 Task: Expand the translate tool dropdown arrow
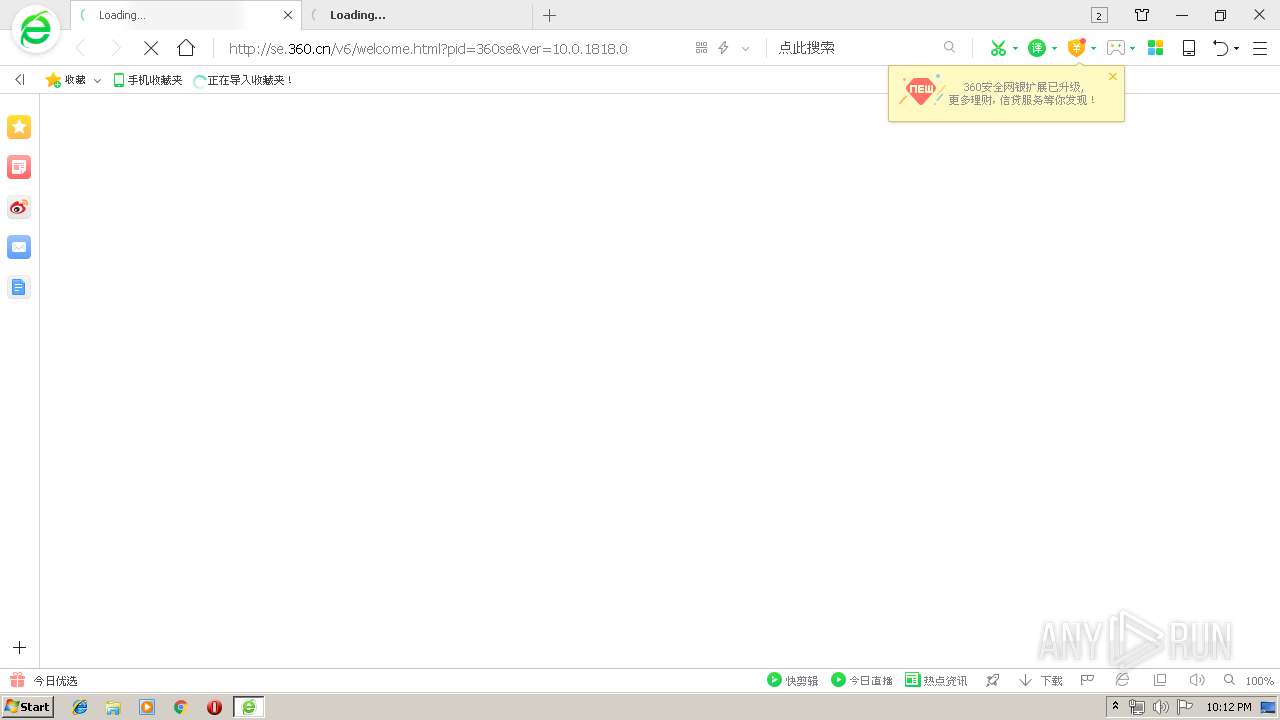pyautogui.click(x=1054, y=48)
